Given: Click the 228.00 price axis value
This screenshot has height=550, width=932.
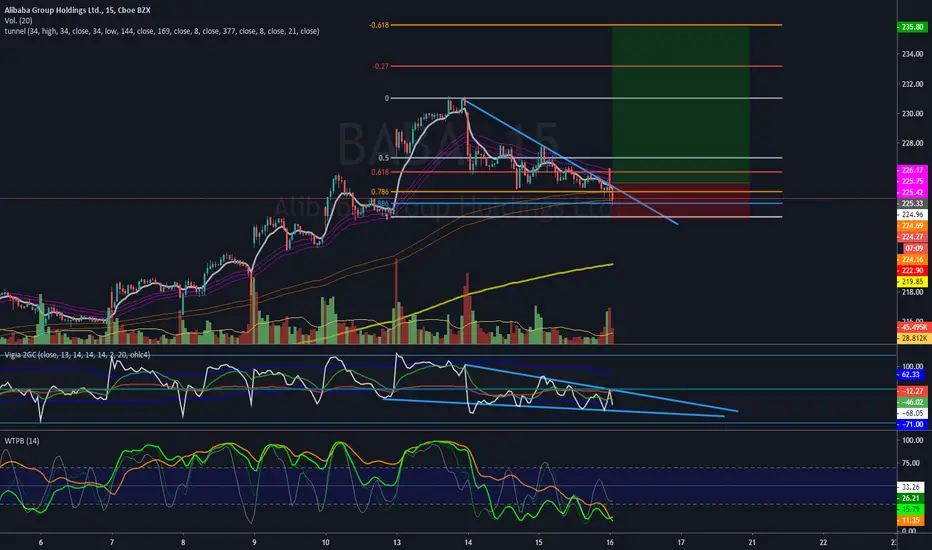Looking at the screenshot, I should (912, 143).
